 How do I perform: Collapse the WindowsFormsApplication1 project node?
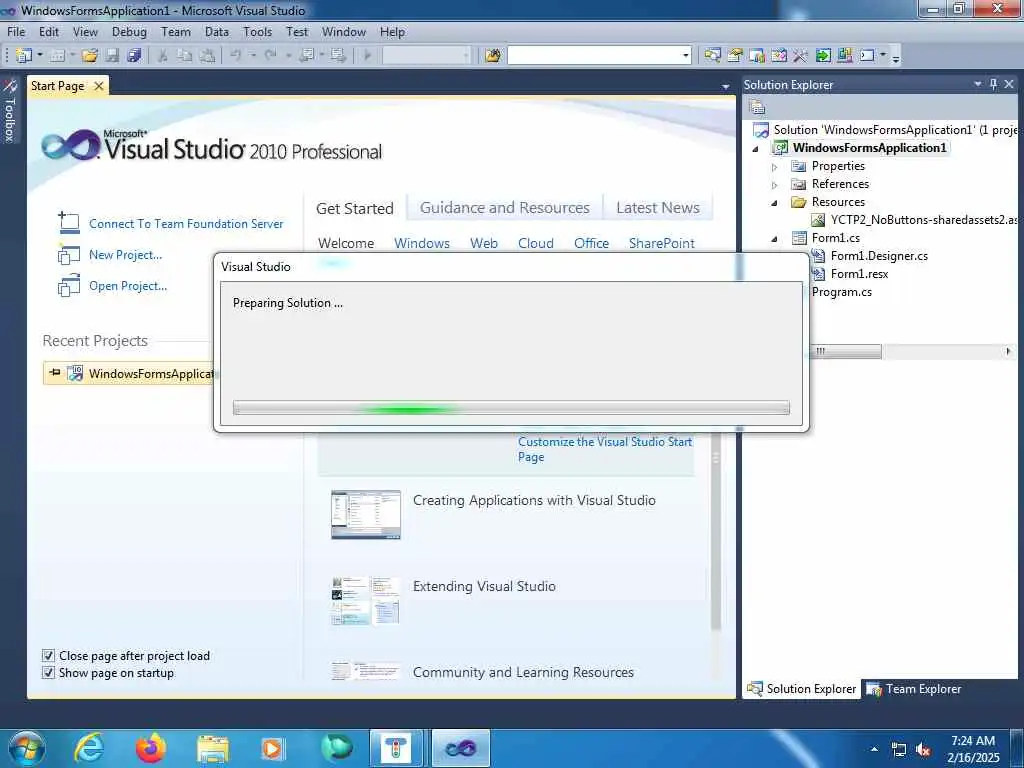(756, 149)
